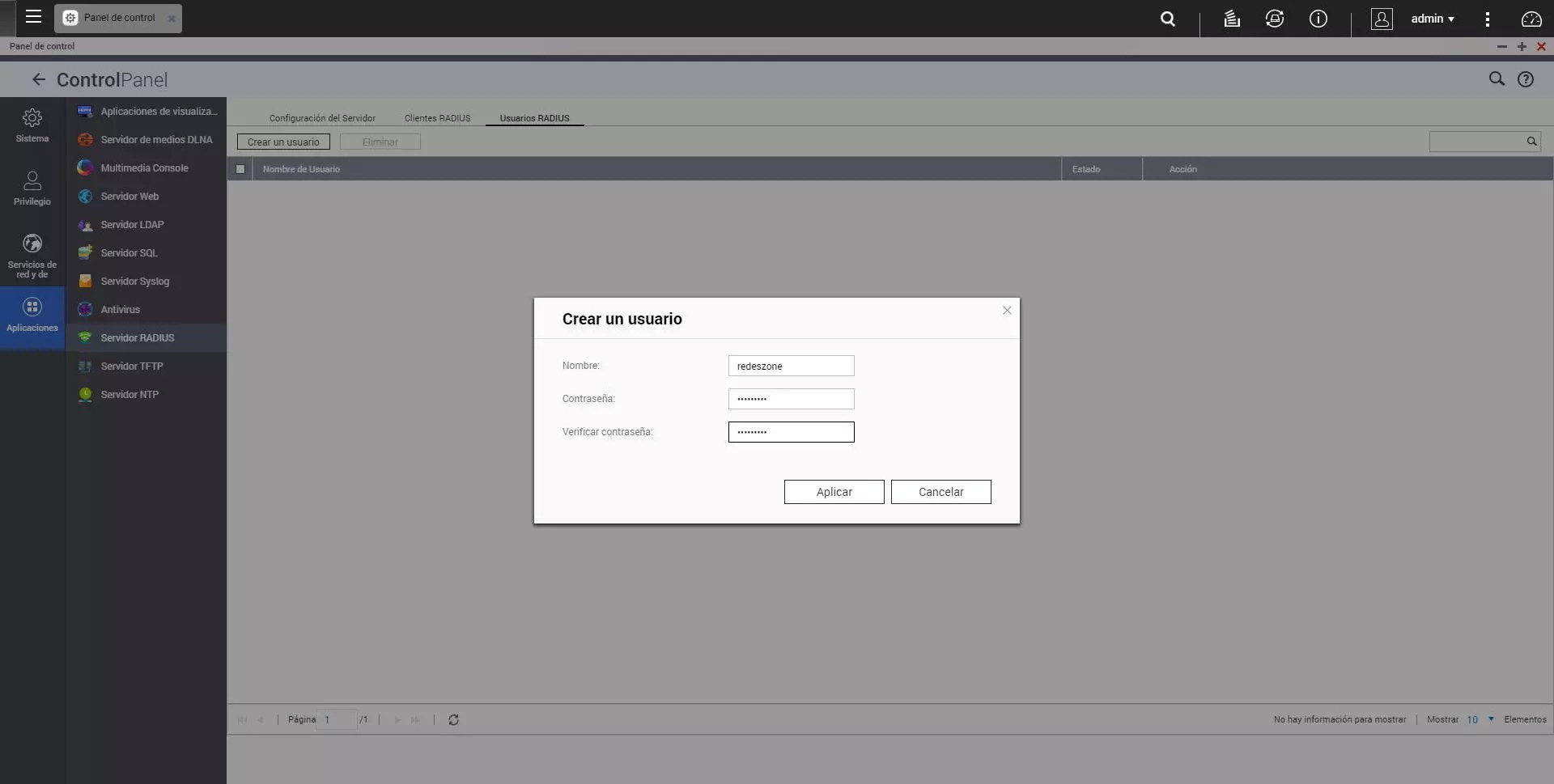Screen dimensions: 1554x784
Task: Click the Nombre input field
Action: (x=792, y=366)
